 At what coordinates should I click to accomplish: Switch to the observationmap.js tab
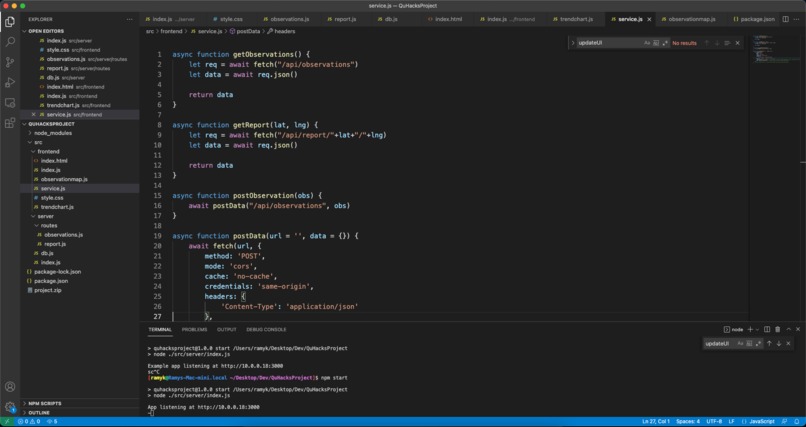point(691,19)
